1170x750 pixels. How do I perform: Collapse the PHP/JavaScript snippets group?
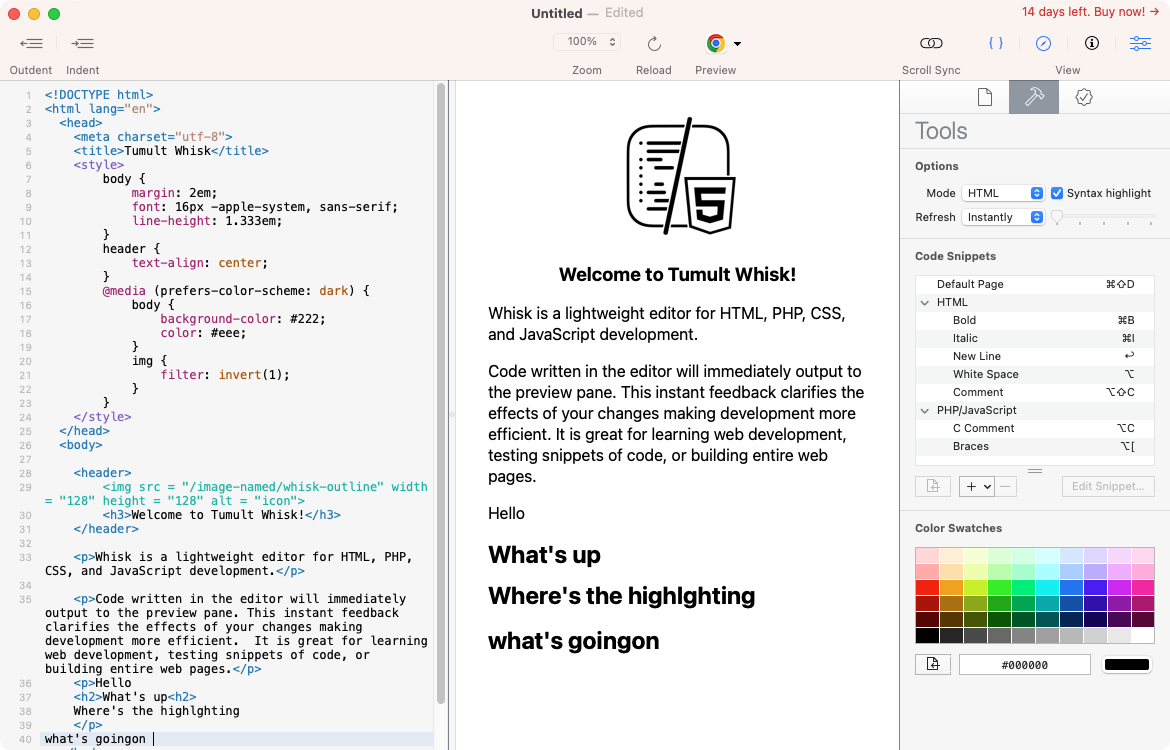(x=925, y=410)
